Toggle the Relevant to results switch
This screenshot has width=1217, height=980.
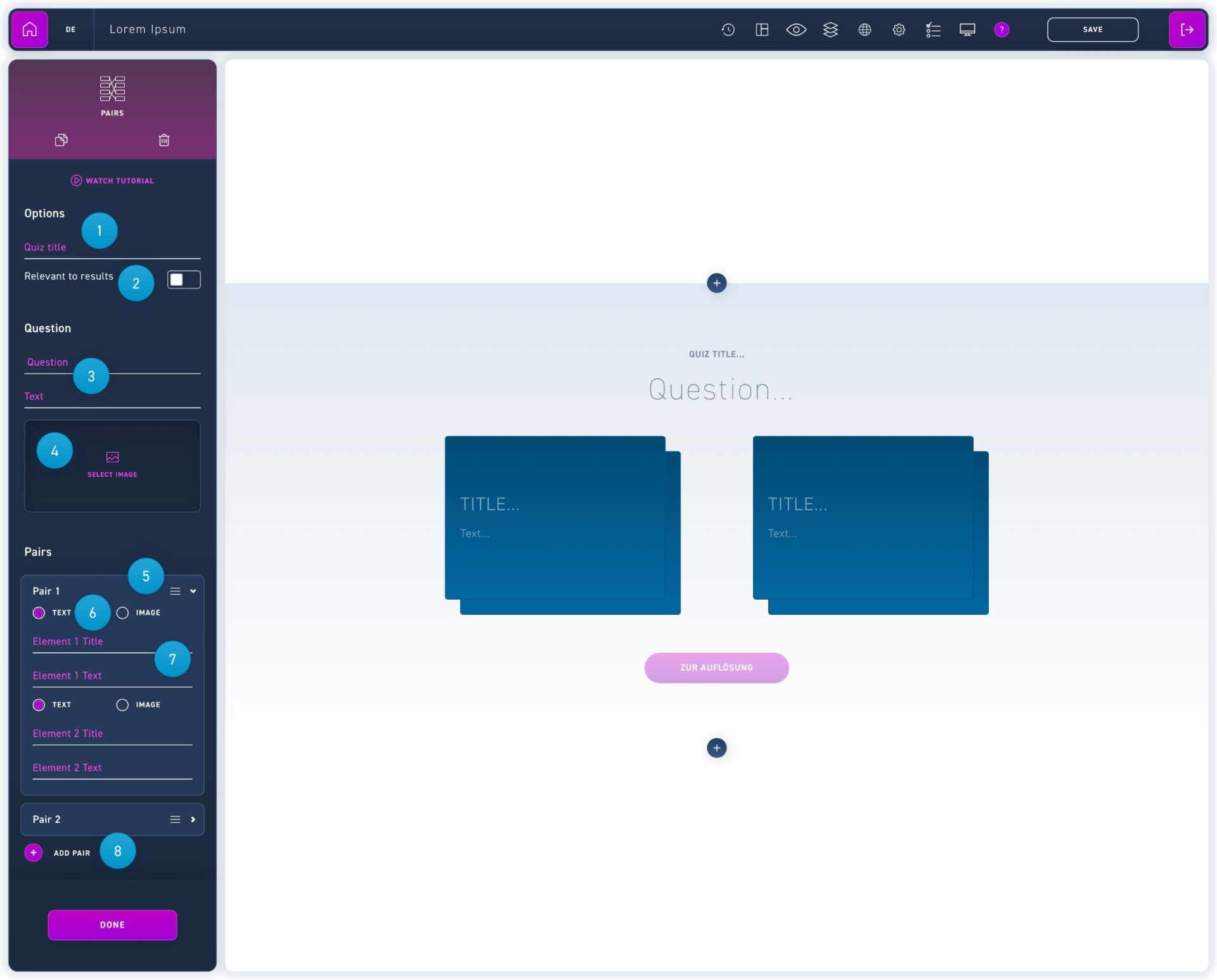click(x=184, y=280)
